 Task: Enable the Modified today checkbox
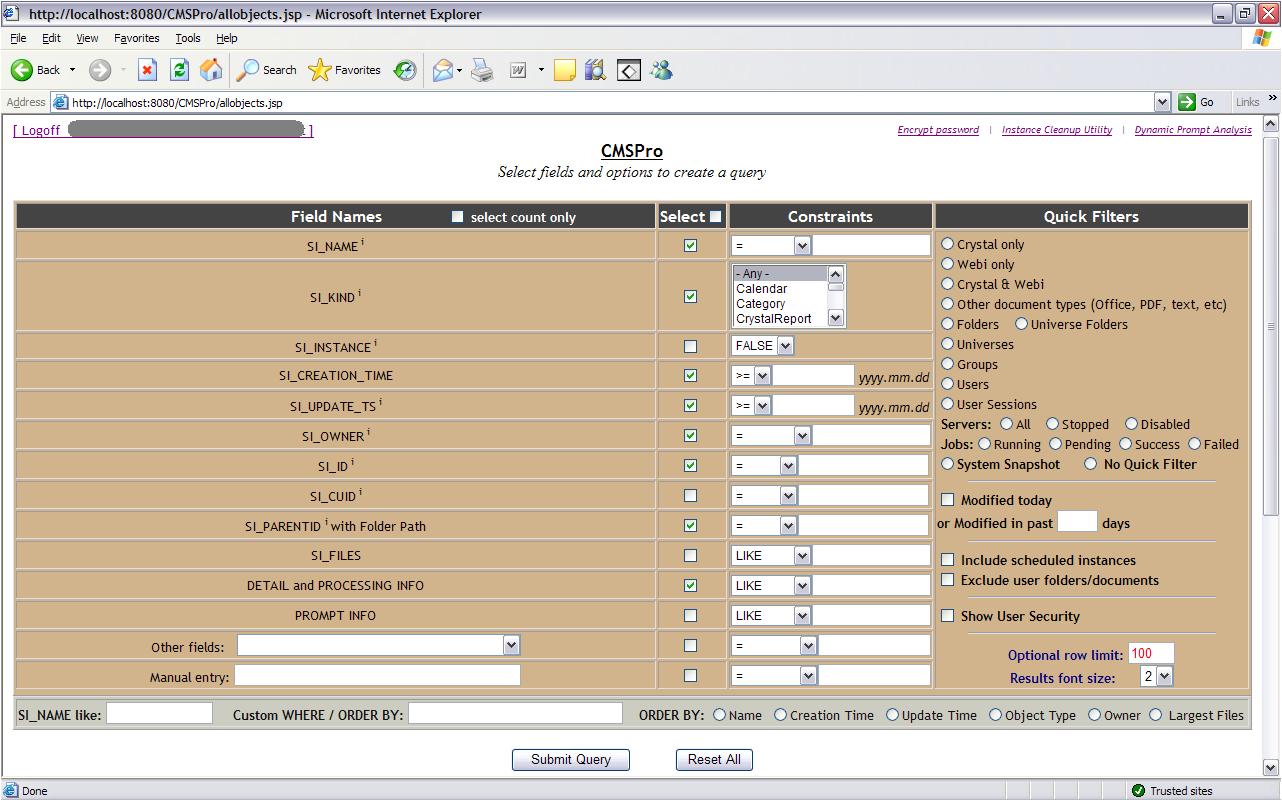point(948,500)
